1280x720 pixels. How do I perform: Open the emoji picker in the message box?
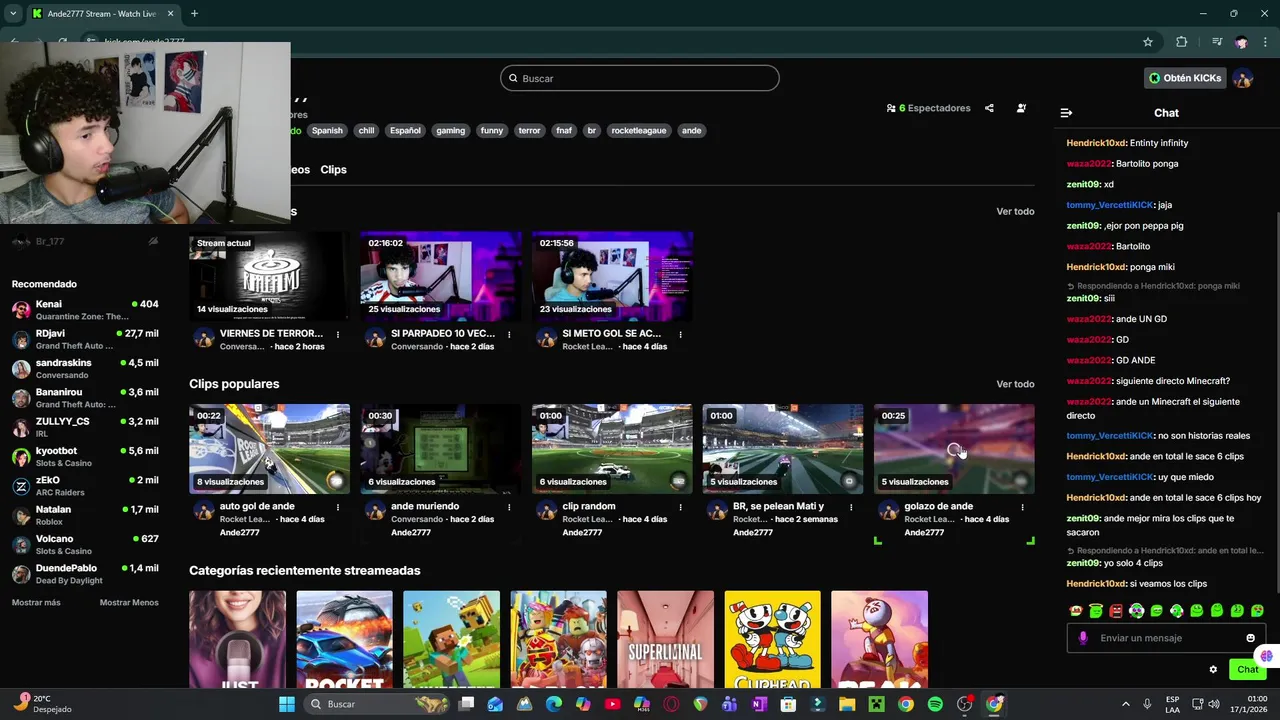click(1250, 638)
